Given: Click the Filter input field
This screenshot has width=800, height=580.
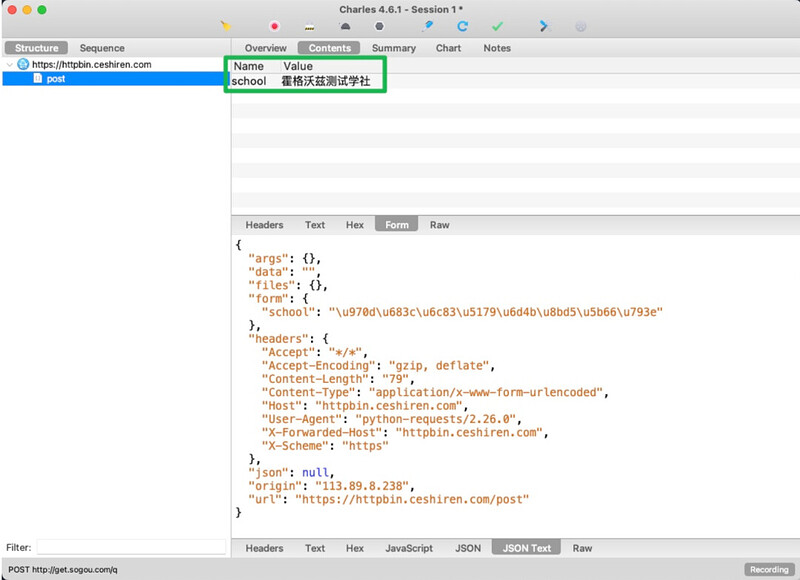Looking at the screenshot, I should tap(131, 547).
